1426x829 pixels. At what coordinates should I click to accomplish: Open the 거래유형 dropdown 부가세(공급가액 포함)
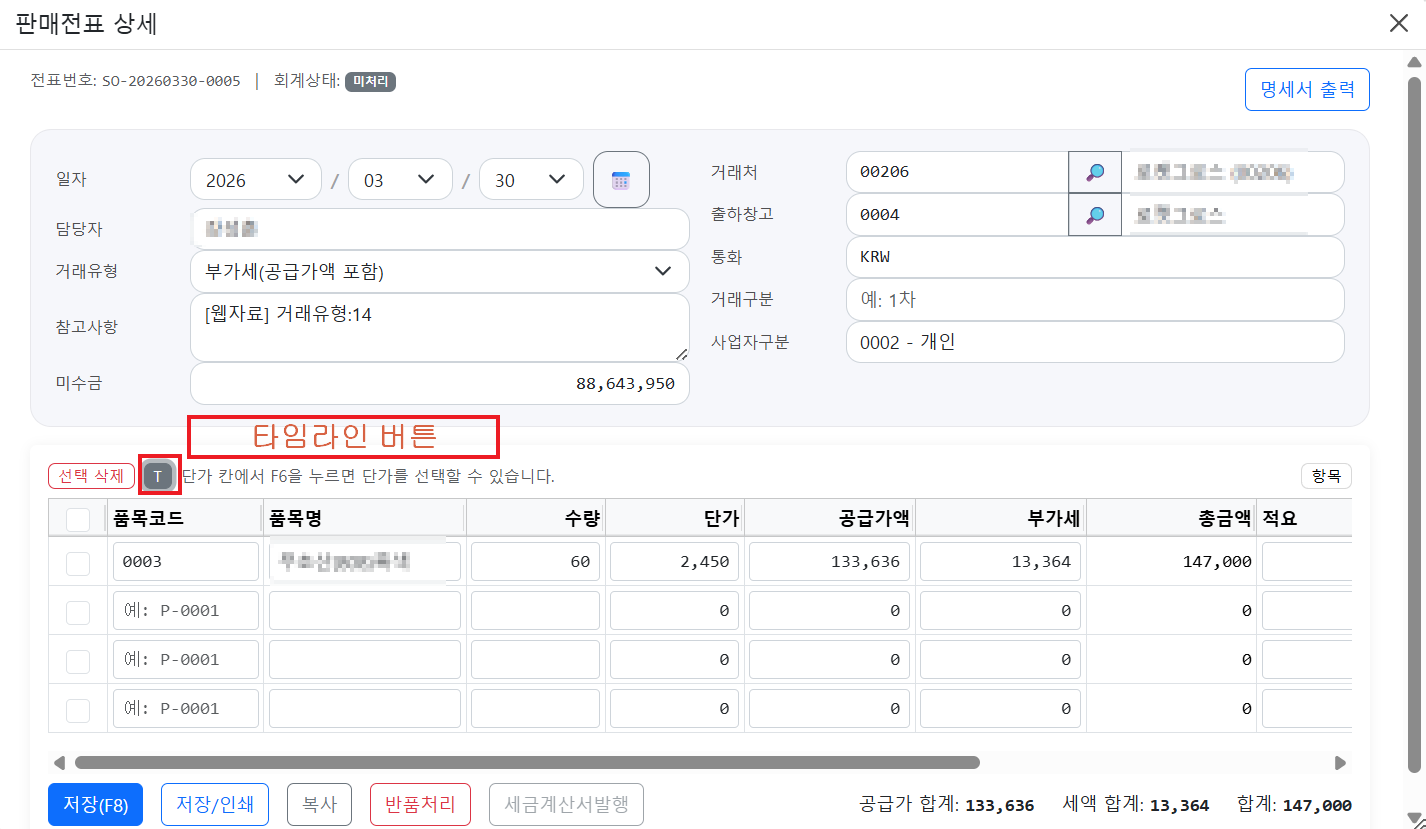pos(440,271)
